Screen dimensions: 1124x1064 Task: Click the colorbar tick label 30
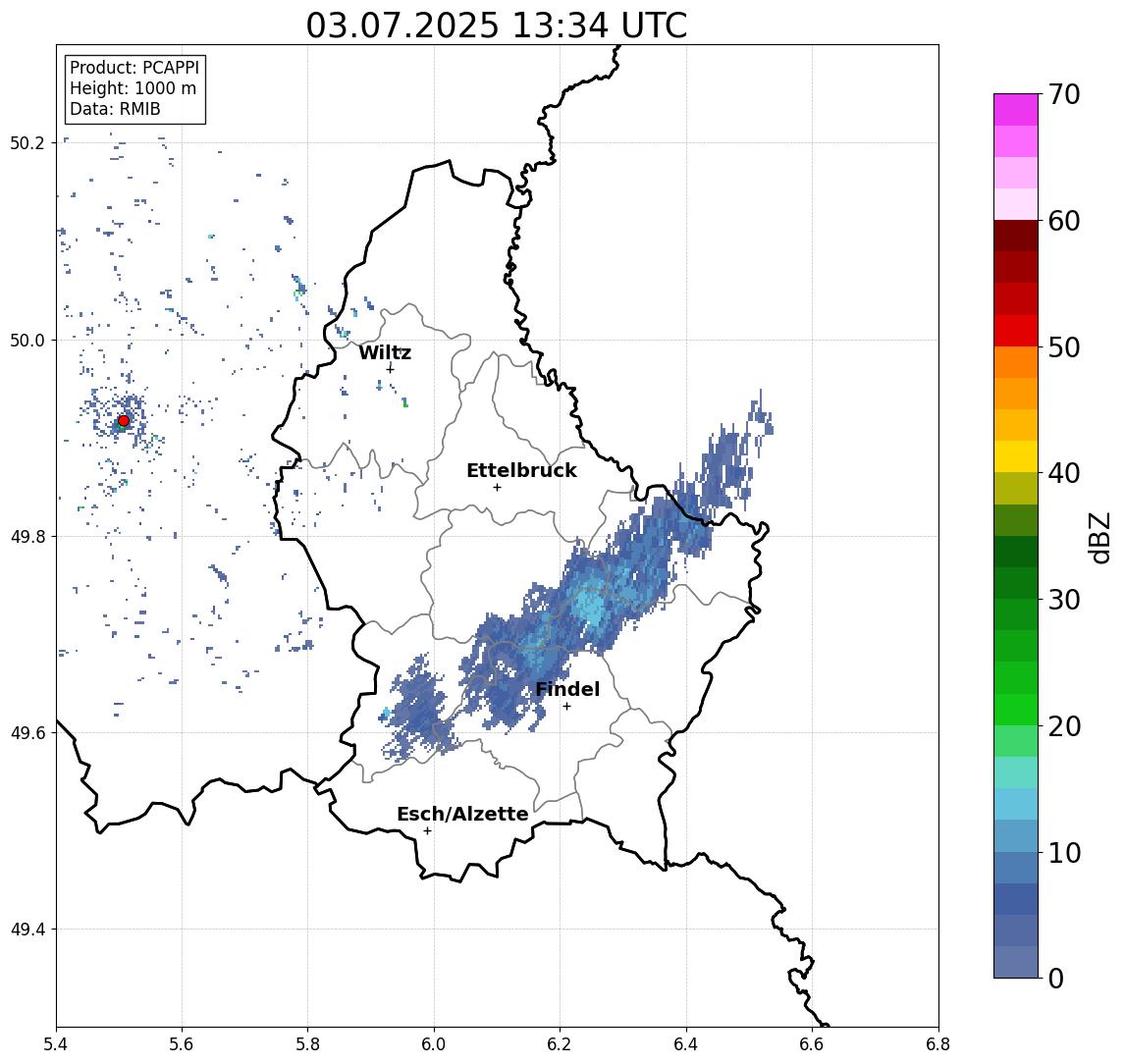tap(1064, 600)
